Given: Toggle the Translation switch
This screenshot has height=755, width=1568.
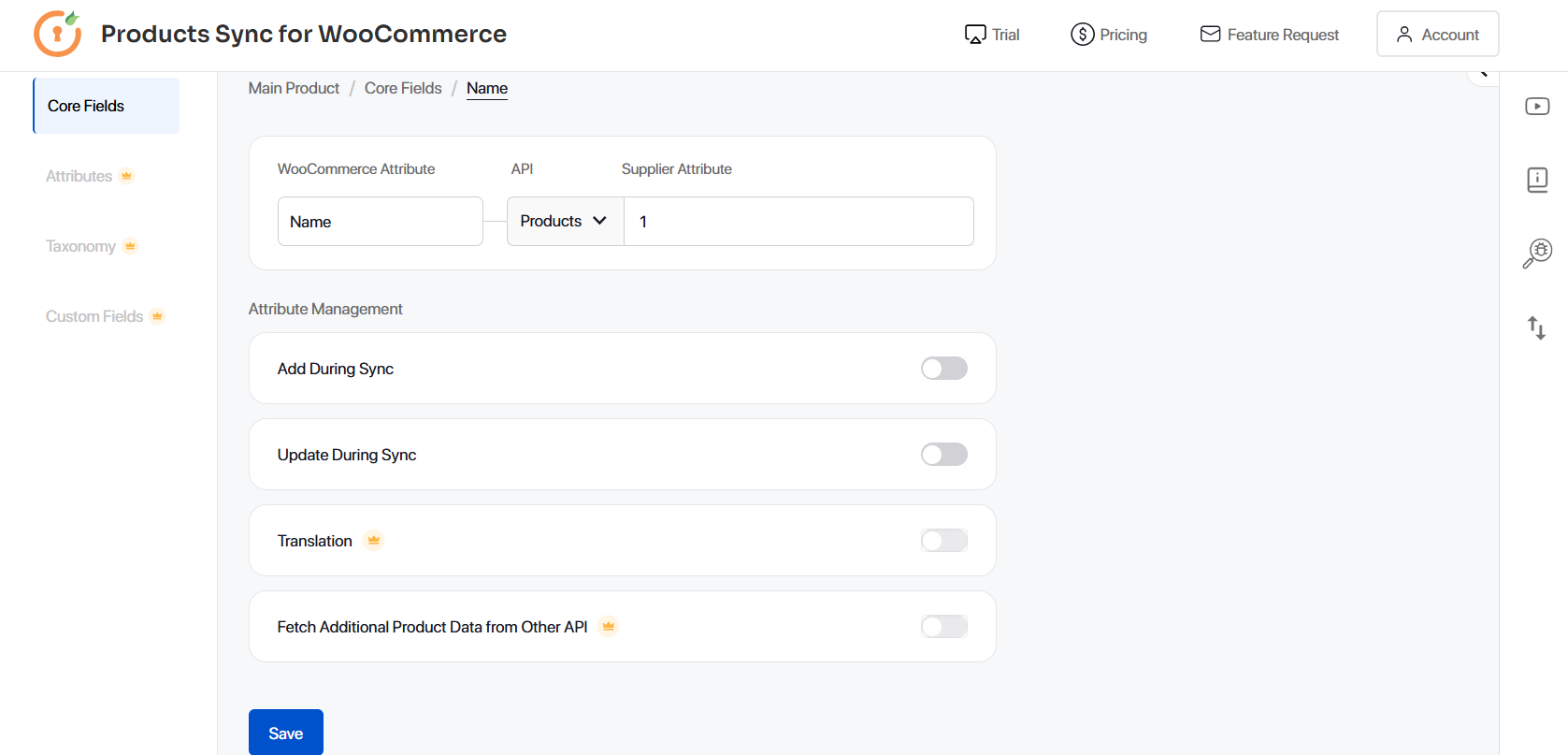Looking at the screenshot, I should [943, 541].
